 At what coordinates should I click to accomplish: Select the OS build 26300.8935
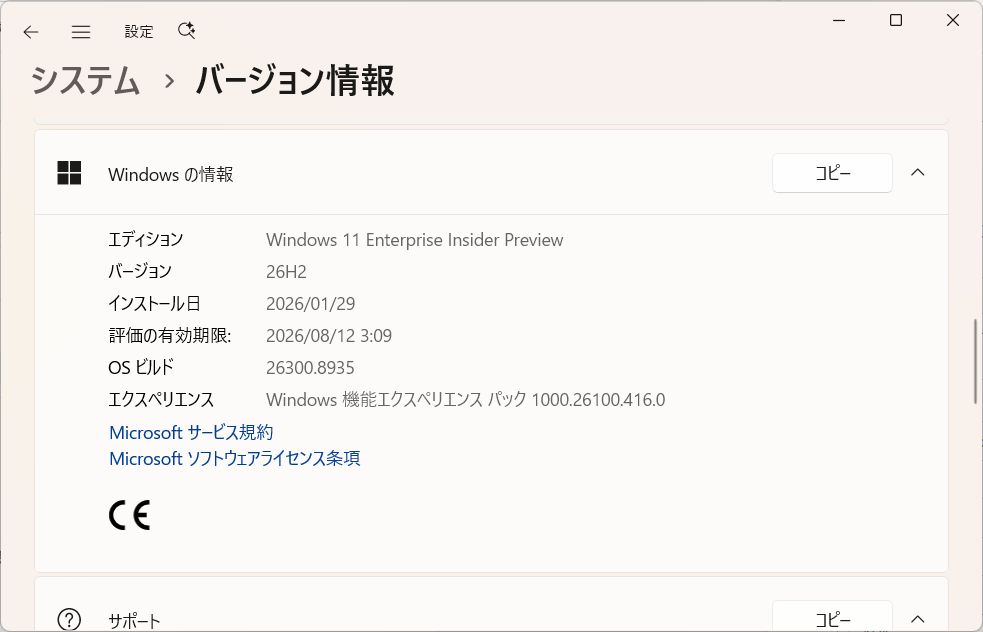click(x=310, y=368)
